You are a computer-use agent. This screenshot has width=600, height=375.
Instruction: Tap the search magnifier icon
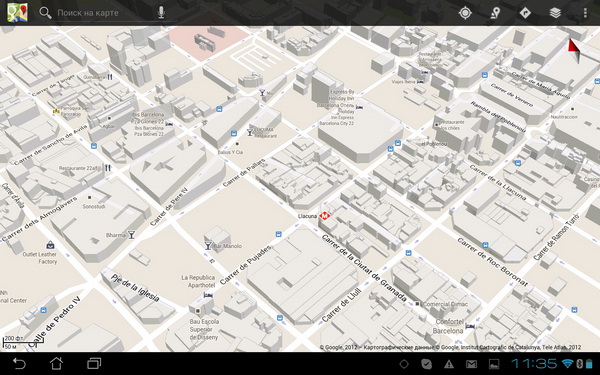(x=45, y=13)
